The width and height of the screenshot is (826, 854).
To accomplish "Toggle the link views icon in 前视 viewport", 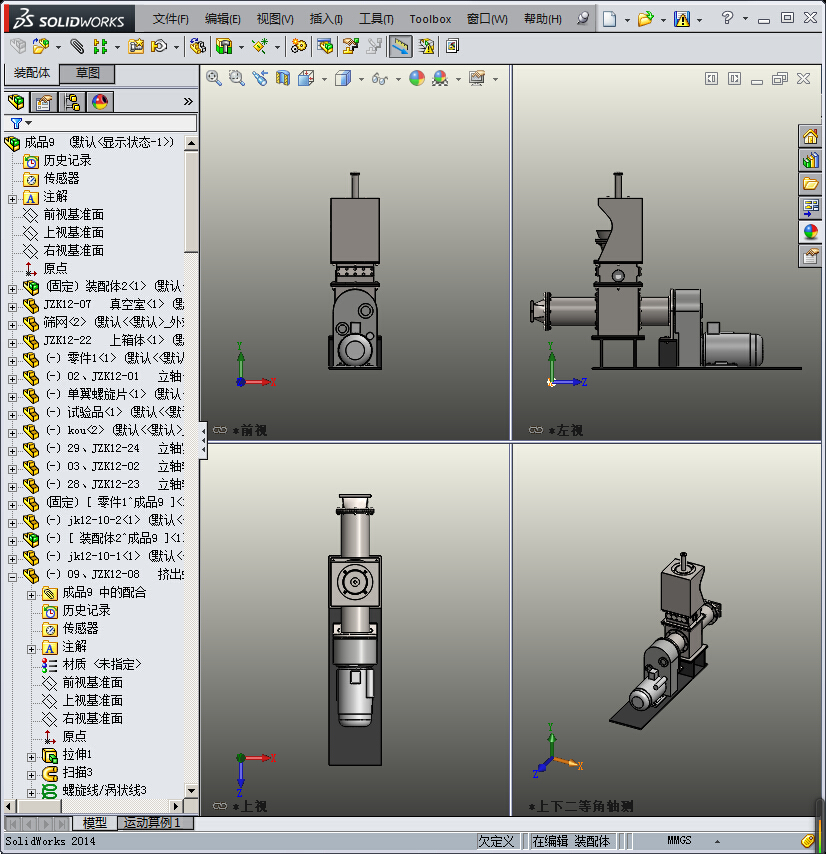I will click(x=220, y=430).
